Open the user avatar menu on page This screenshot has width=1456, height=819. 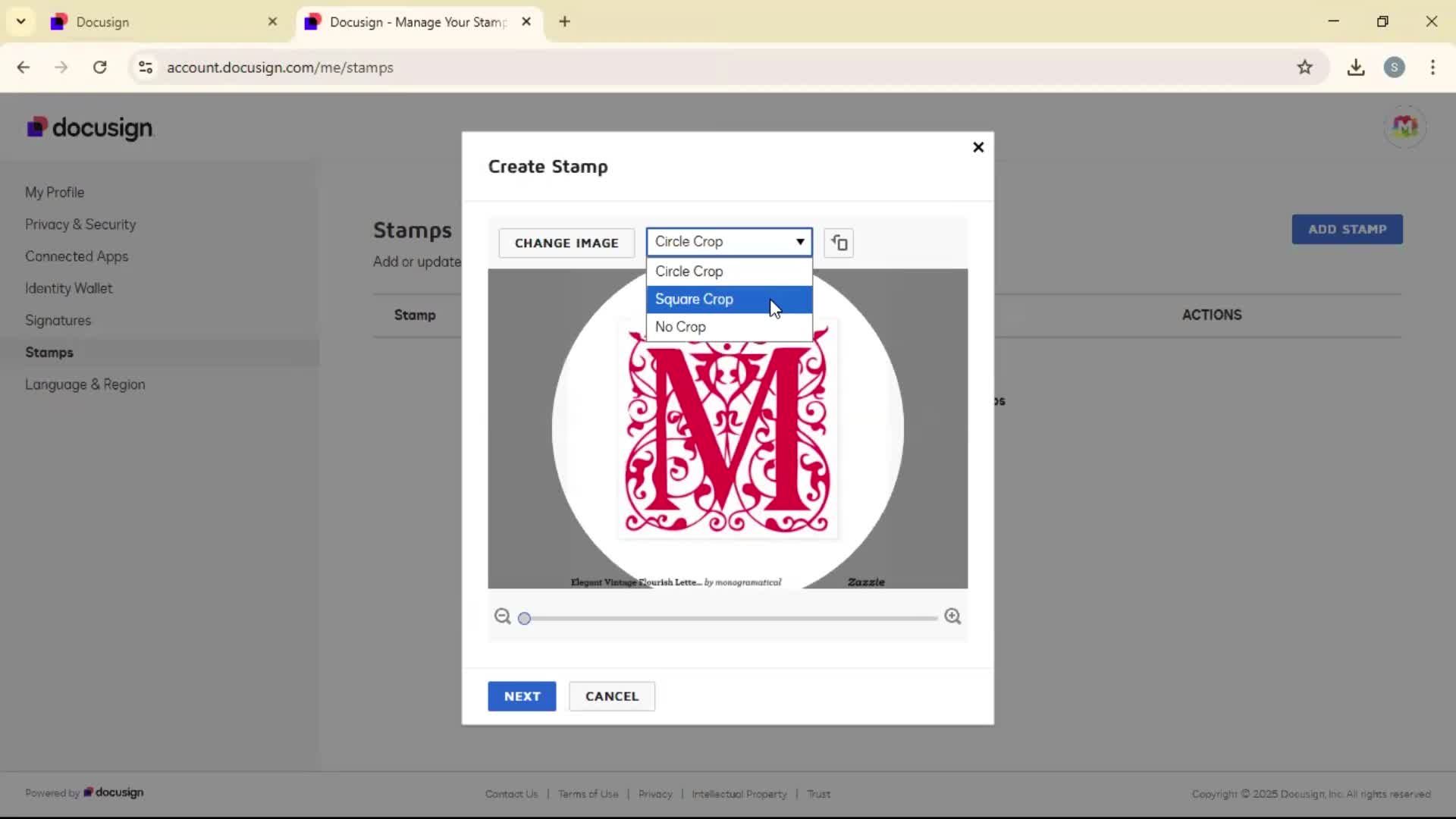(x=1405, y=127)
